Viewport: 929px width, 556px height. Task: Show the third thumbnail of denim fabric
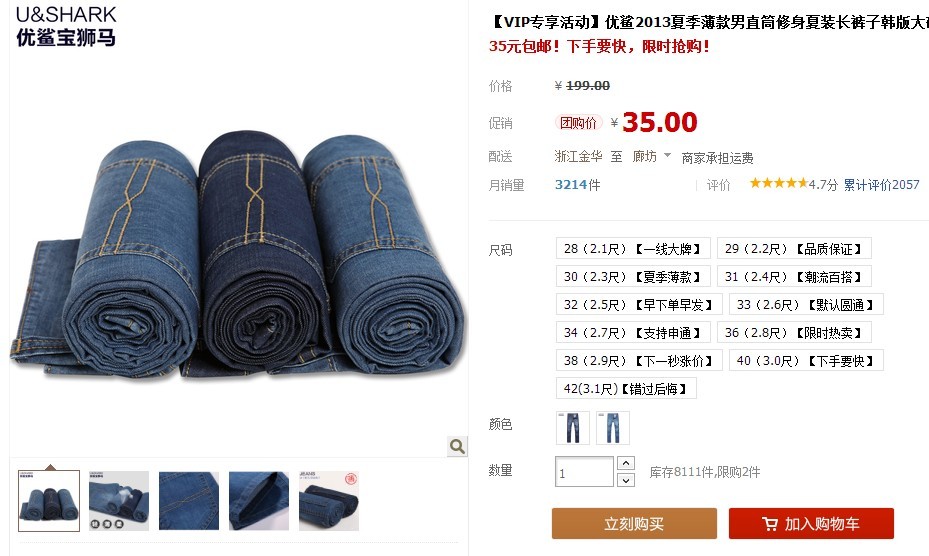point(189,500)
